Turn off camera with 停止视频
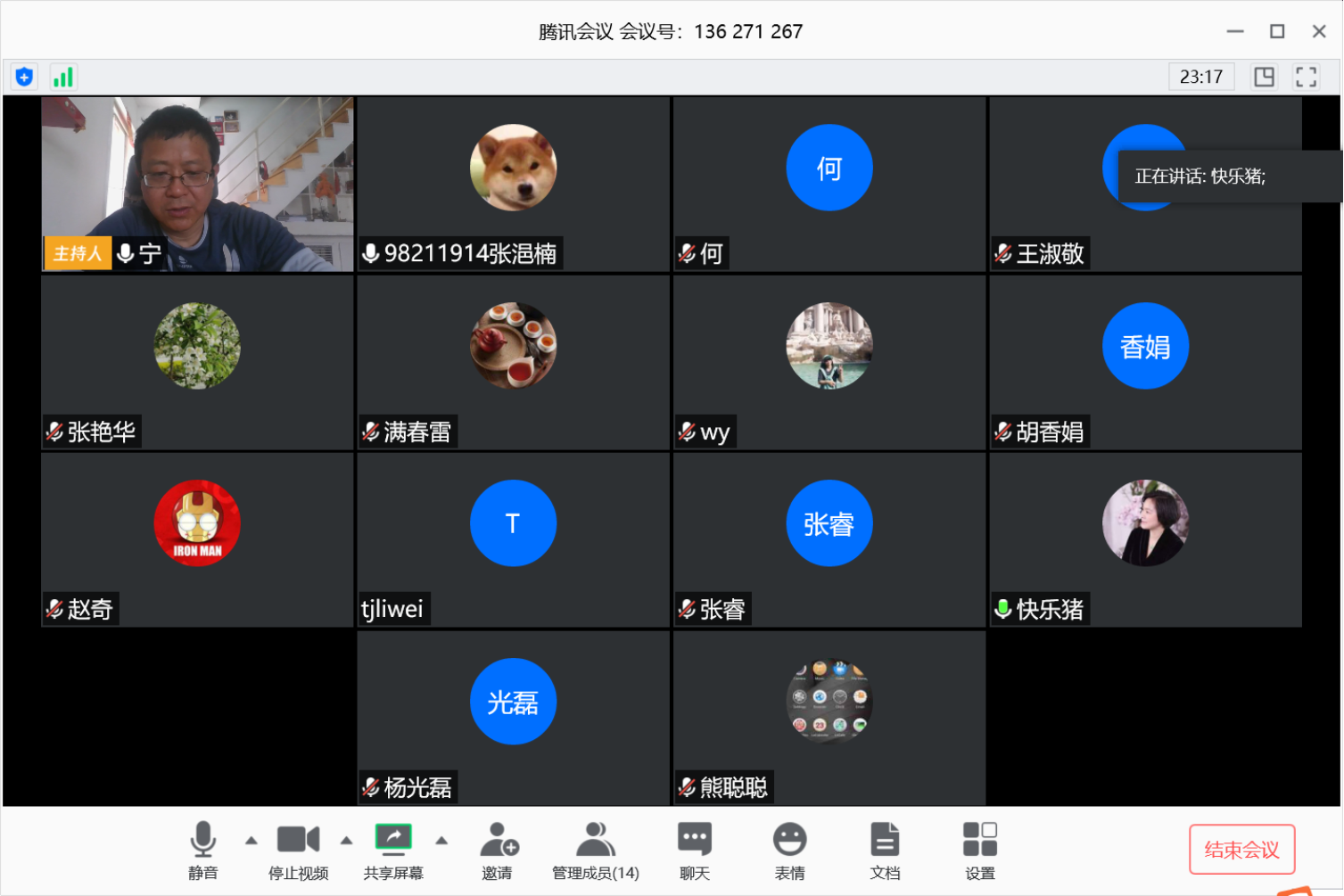Viewport: 1344px width, 896px height. [298, 850]
